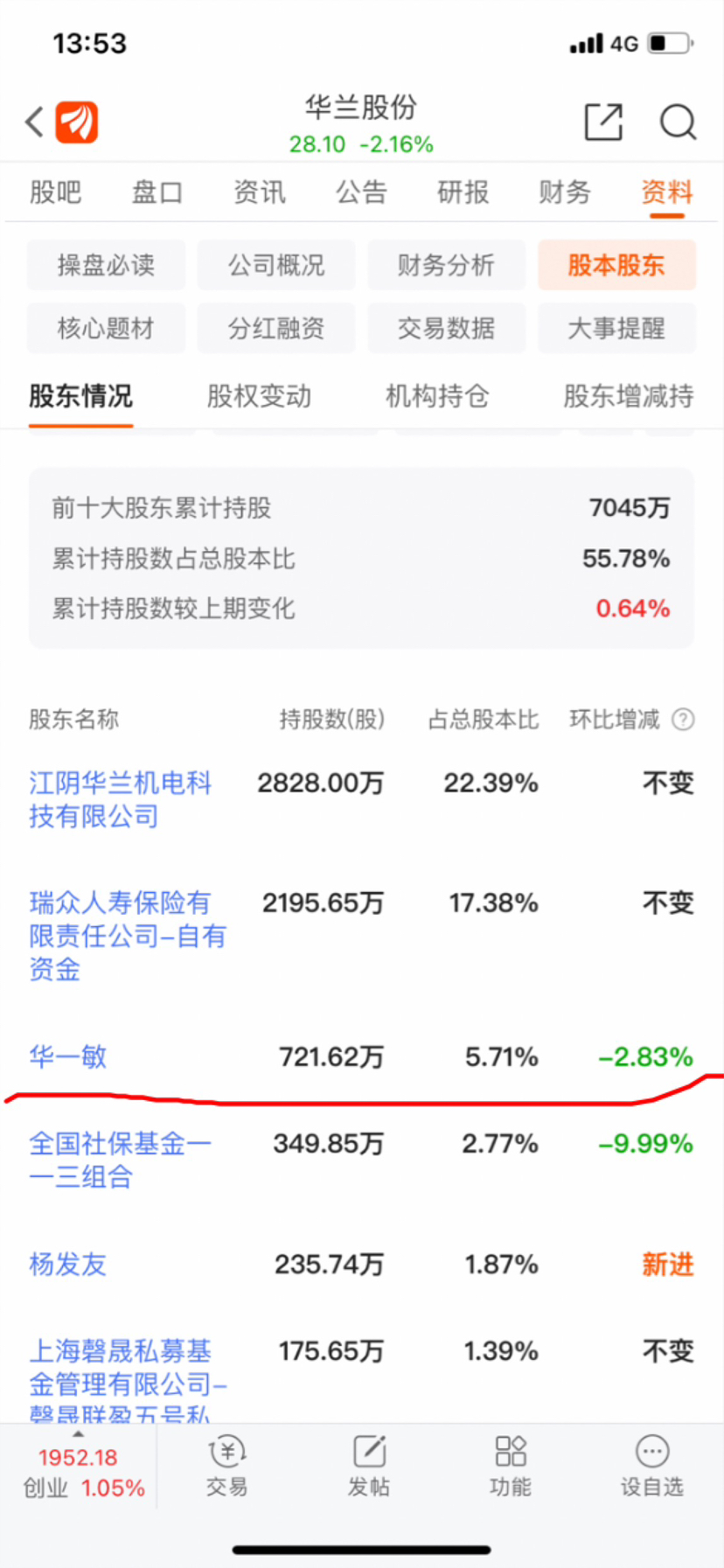The image size is (724, 1568).
Task: Expand the 创业 index ticker arrow
Action: tap(78, 1434)
